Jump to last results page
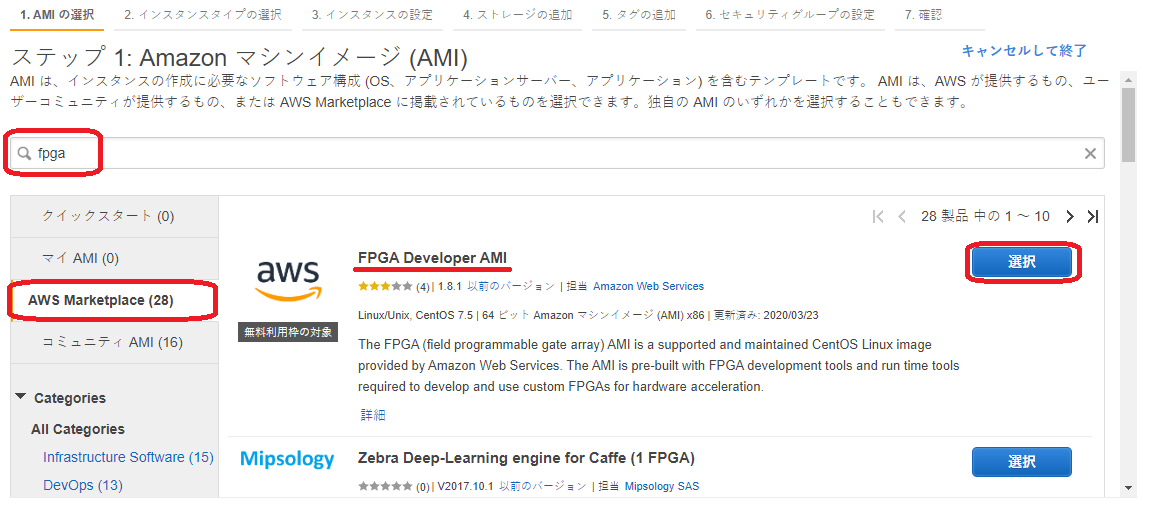This screenshot has width=1149, height=508. coord(1092,216)
